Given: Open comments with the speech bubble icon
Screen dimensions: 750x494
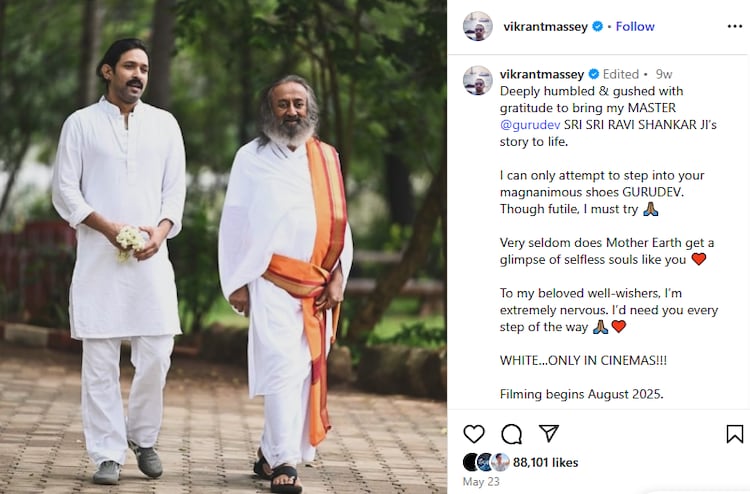Looking at the screenshot, I should tap(511, 434).
